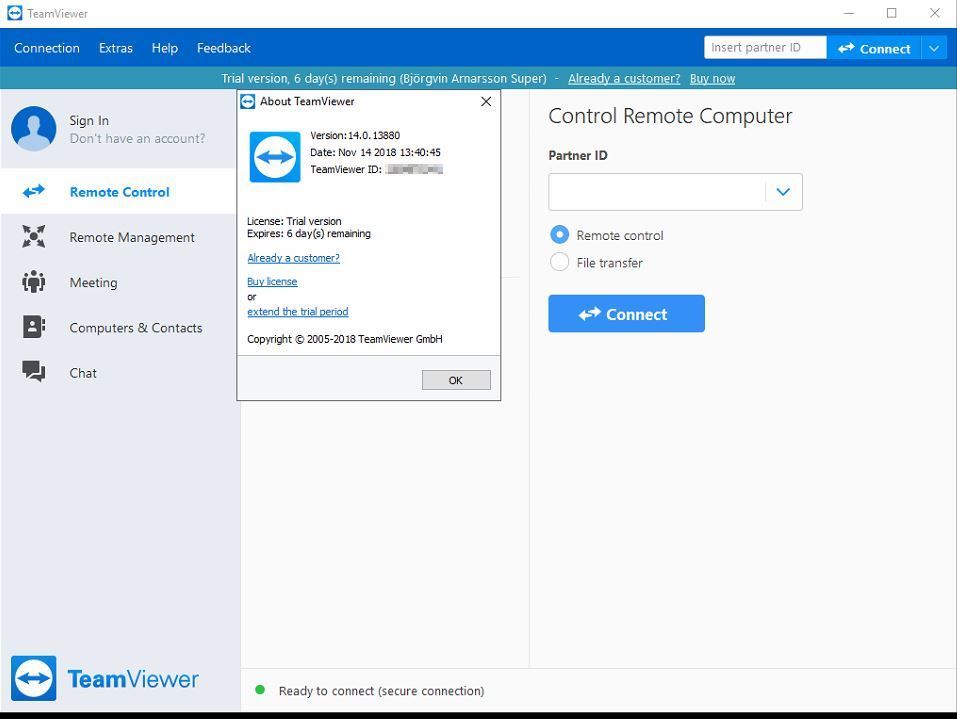Click the Chat bubbles icon in sidebar
This screenshot has width=957, height=719.
[x=34, y=372]
